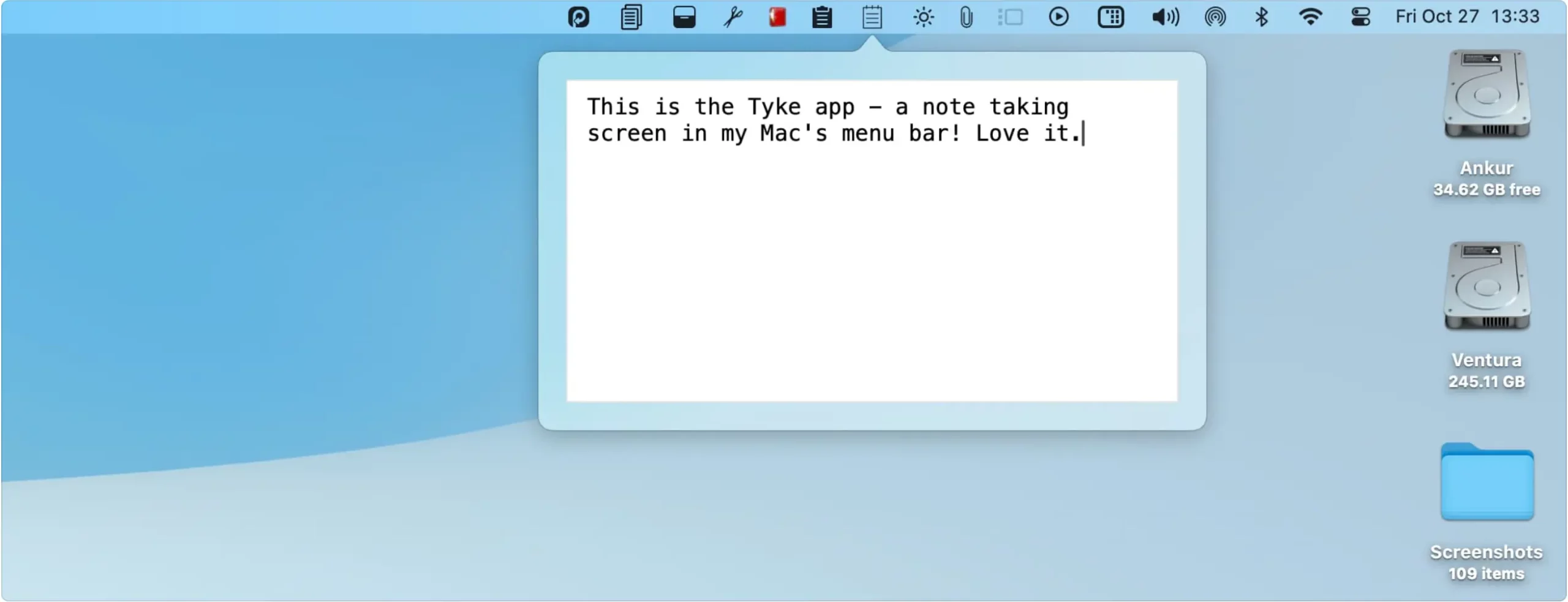Open the tools menu bar icon

(x=733, y=17)
